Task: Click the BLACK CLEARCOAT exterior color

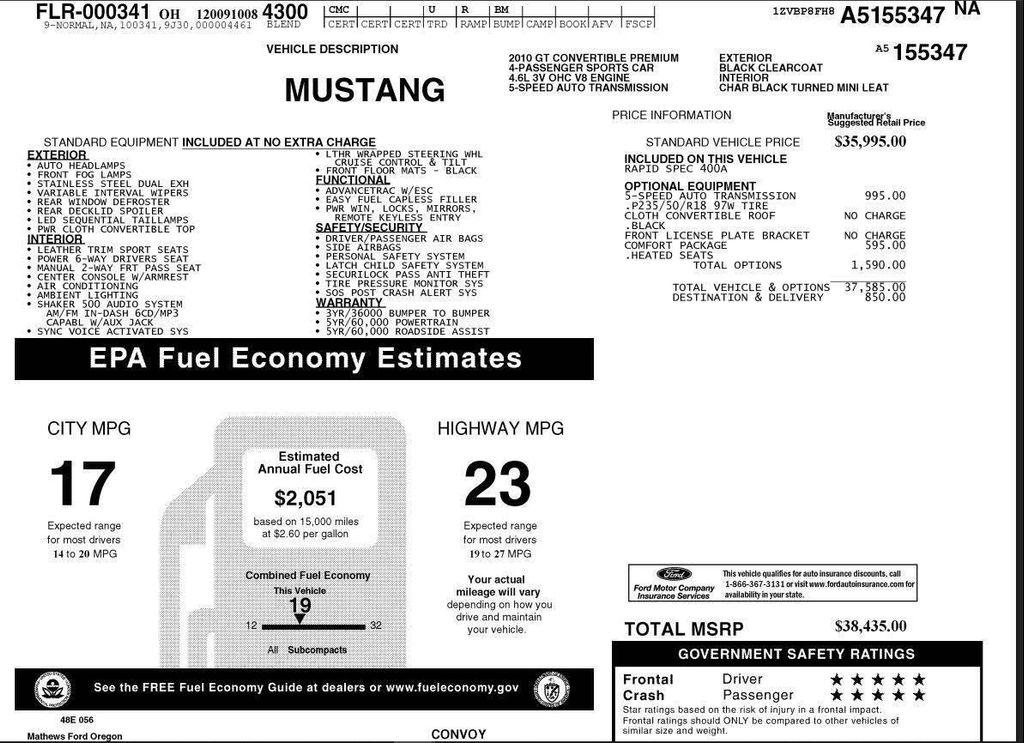Action: [771, 68]
